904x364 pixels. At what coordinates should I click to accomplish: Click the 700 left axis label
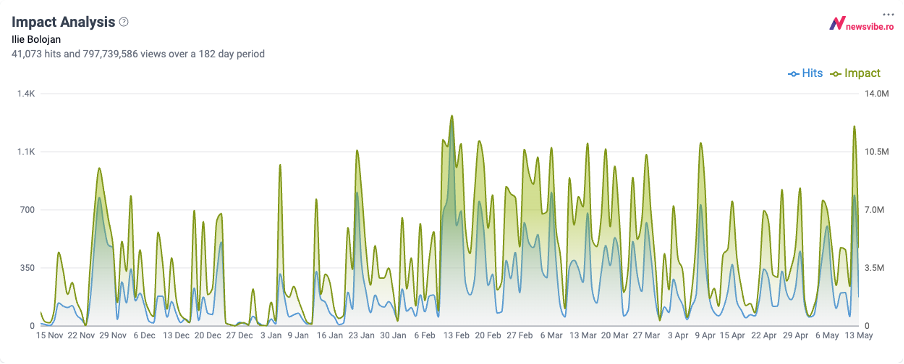coord(29,210)
